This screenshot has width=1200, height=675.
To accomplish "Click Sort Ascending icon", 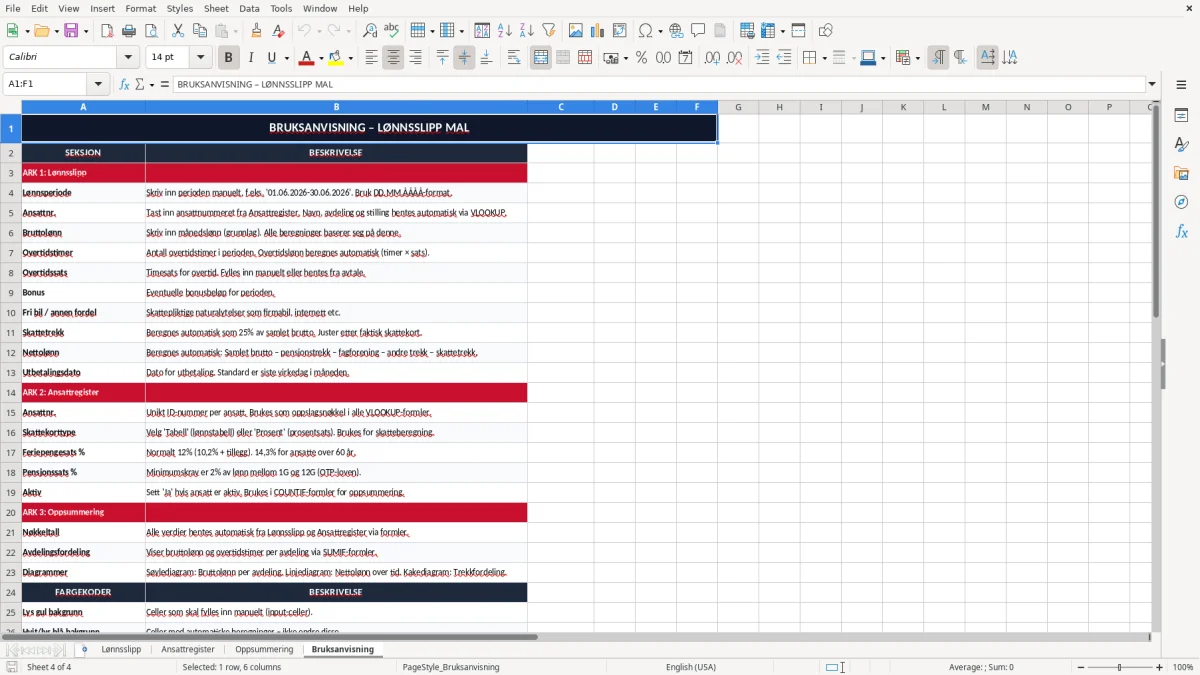I will 505,31.
